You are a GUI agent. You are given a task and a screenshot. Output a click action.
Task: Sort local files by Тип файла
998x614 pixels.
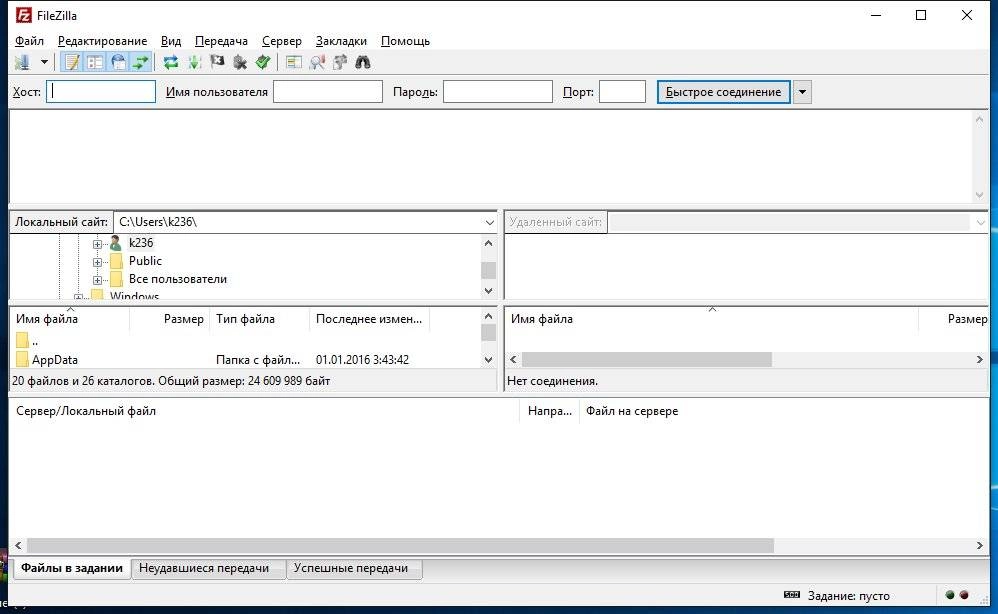coord(260,319)
